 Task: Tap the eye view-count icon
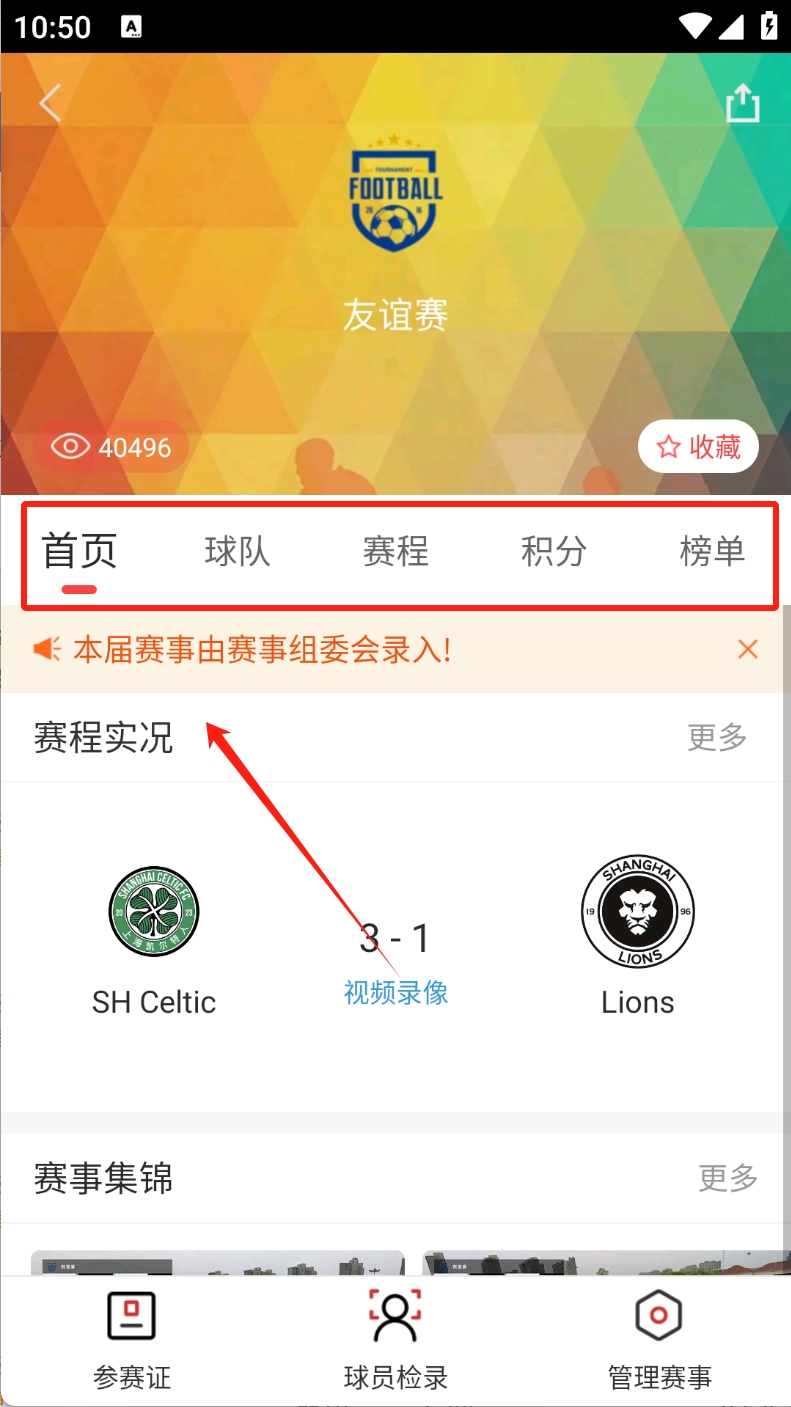point(70,446)
